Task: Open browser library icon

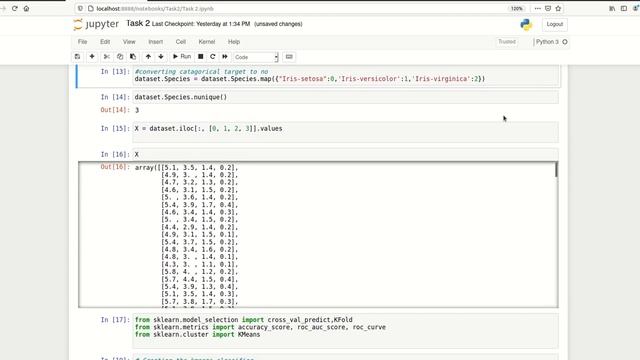Action: (612, 8)
